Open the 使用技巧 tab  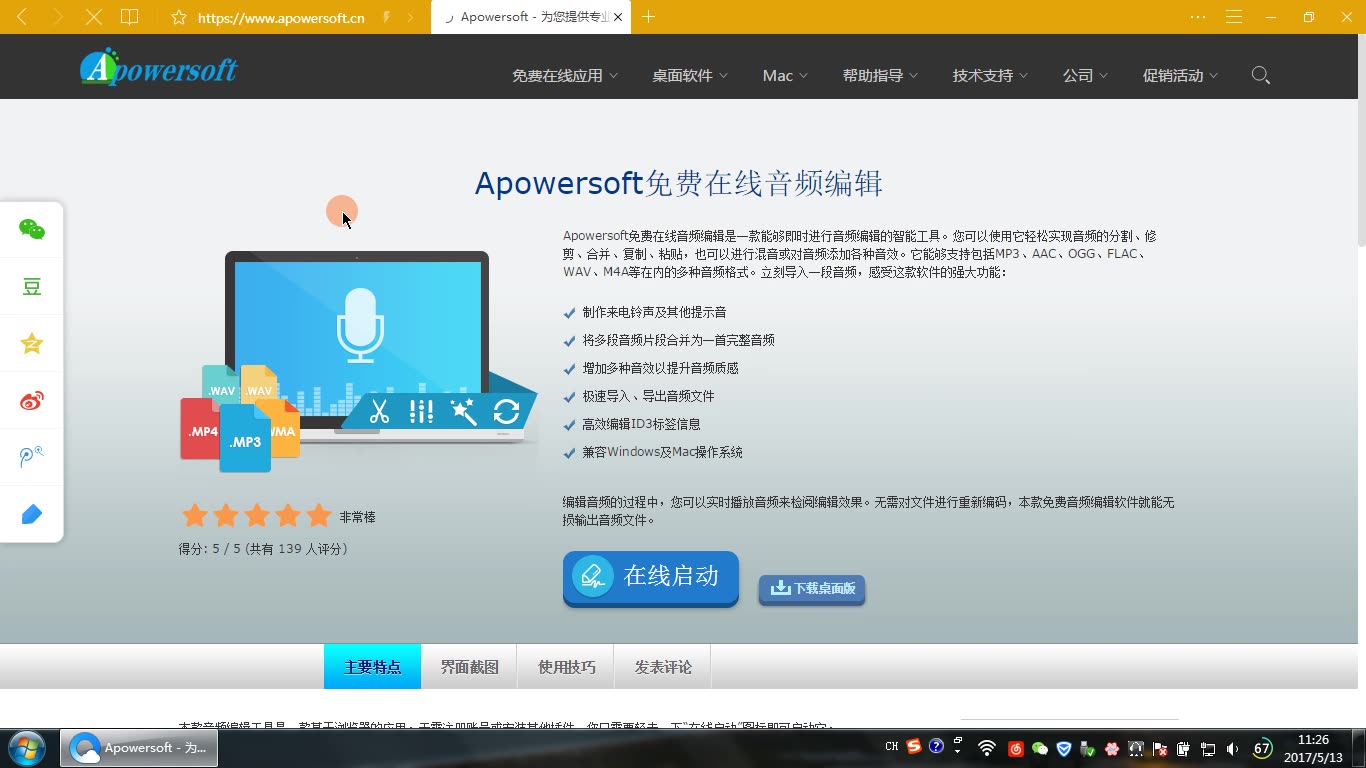click(x=566, y=667)
